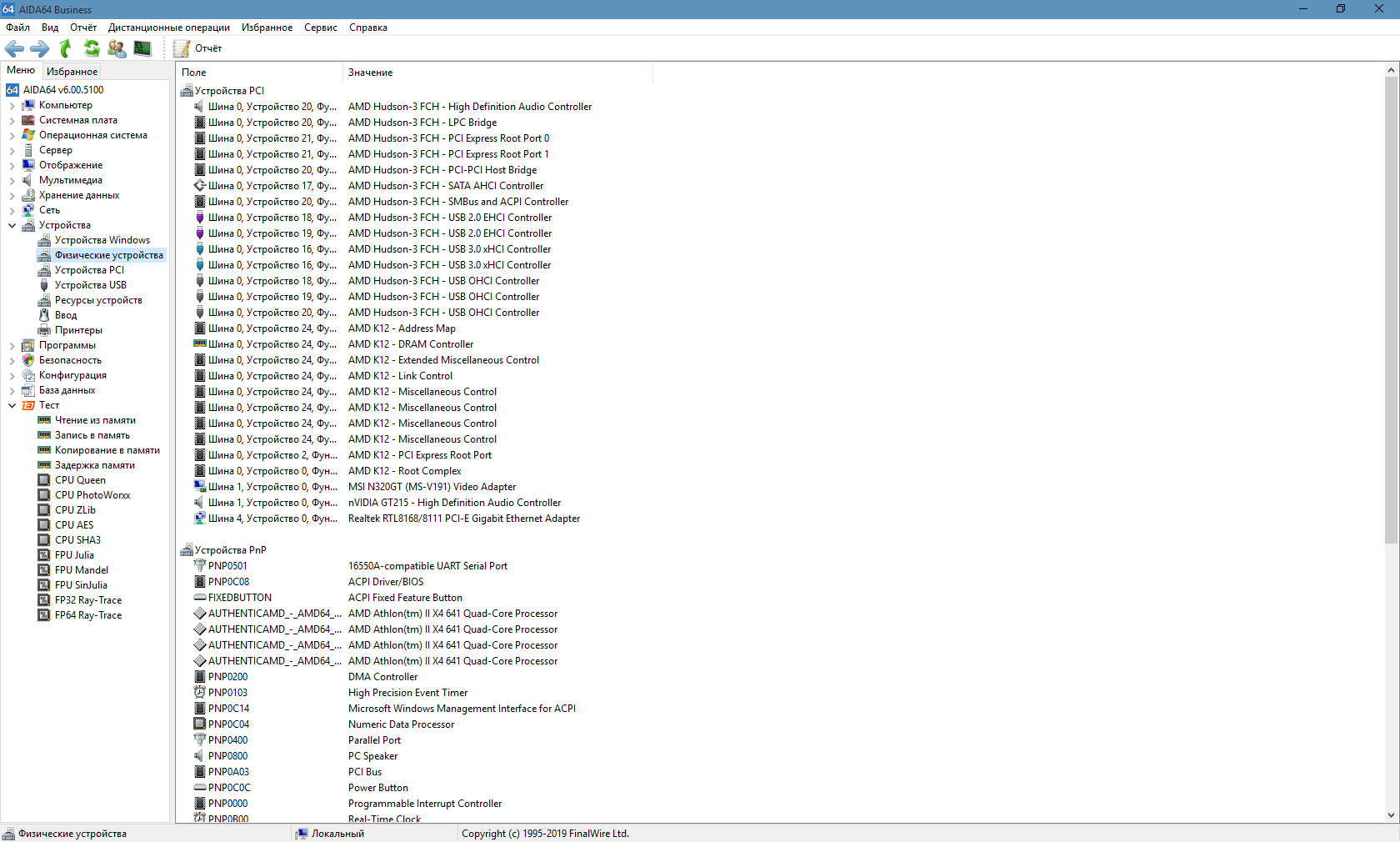Collapse the Тест tree node
This screenshot has width=1400, height=842.
(x=12, y=405)
